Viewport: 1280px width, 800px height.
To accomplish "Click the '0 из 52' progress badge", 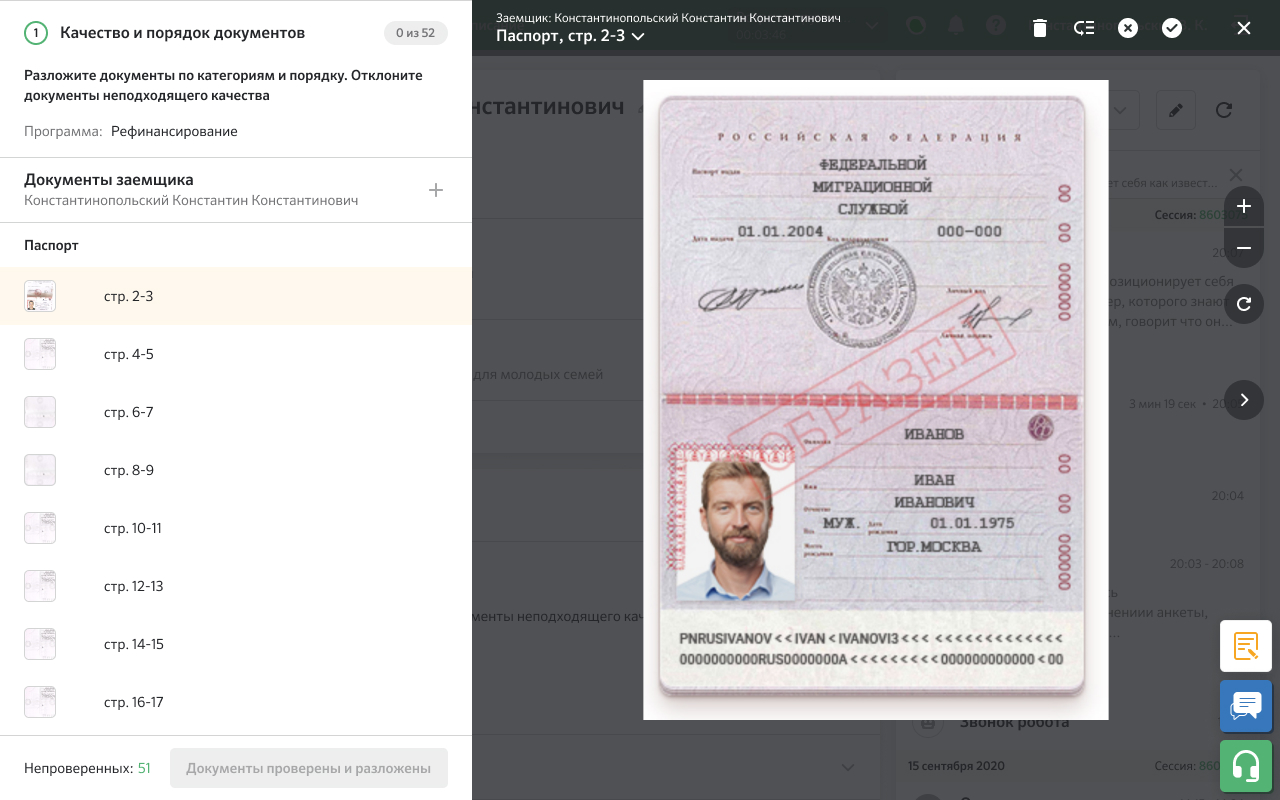I will tap(415, 33).
